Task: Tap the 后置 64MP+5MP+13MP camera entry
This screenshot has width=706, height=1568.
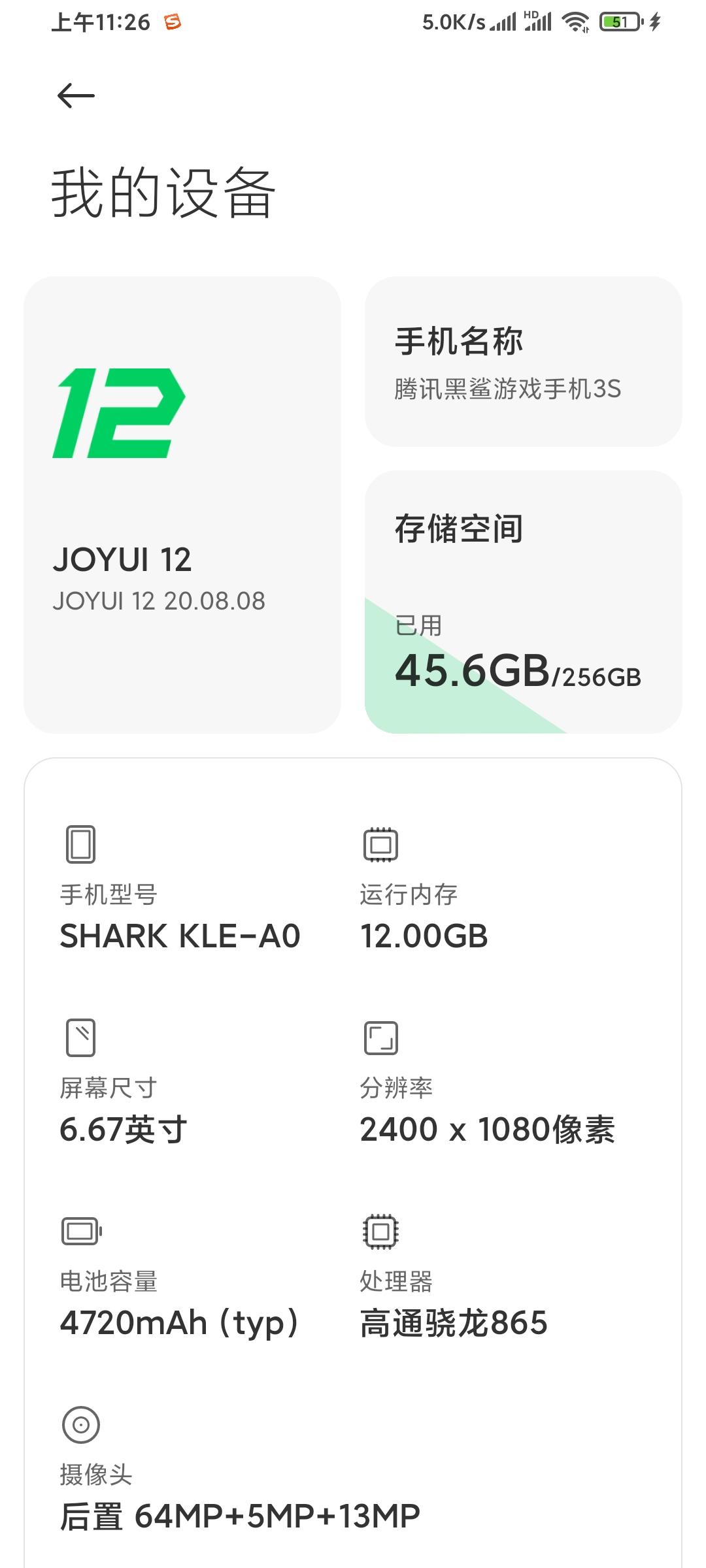Action: [240, 1516]
